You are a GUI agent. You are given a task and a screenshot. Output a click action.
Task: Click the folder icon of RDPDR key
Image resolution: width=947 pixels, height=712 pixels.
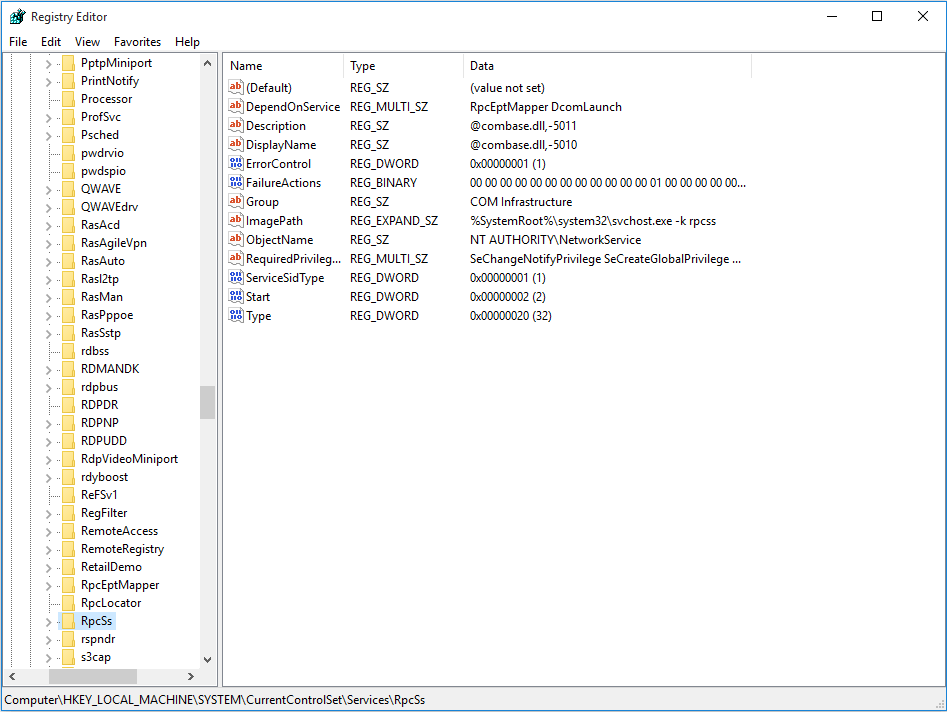(x=69, y=405)
